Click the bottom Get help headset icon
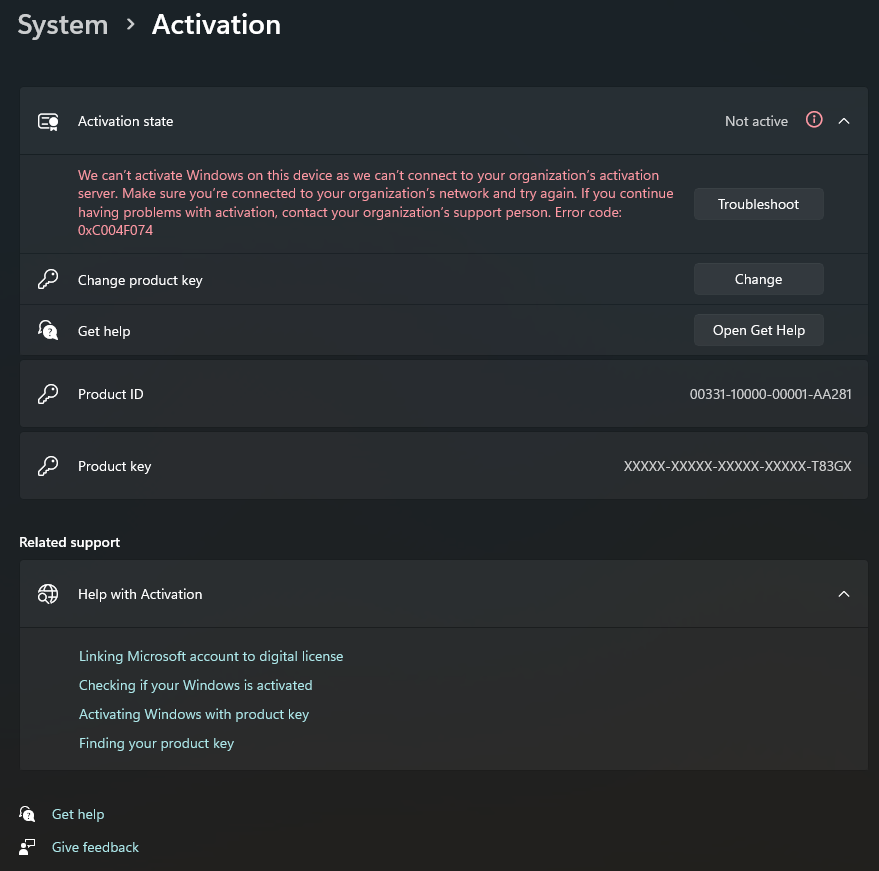879x871 pixels. [28, 814]
